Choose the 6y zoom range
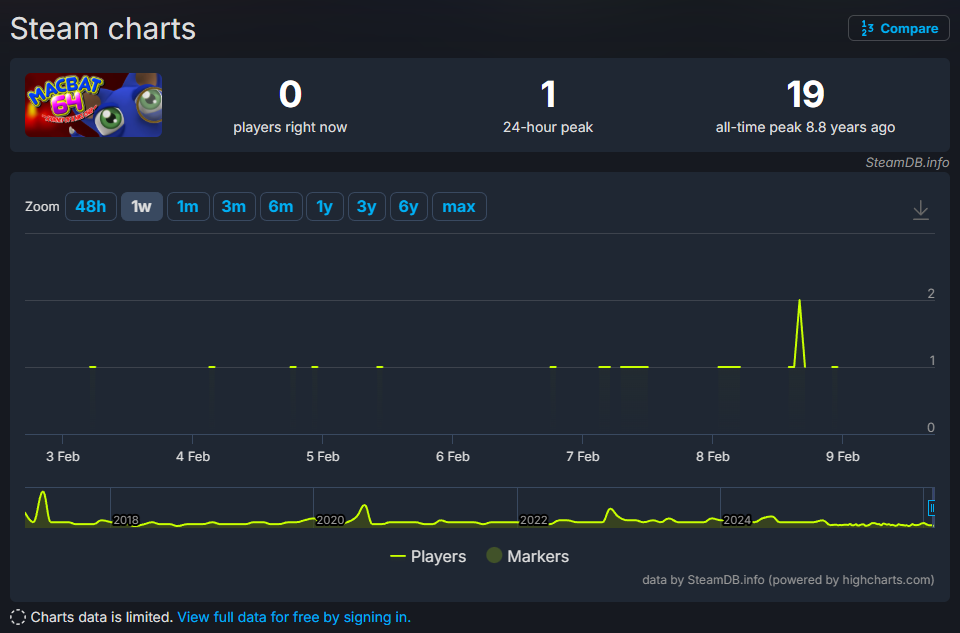The image size is (960, 633). point(408,206)
